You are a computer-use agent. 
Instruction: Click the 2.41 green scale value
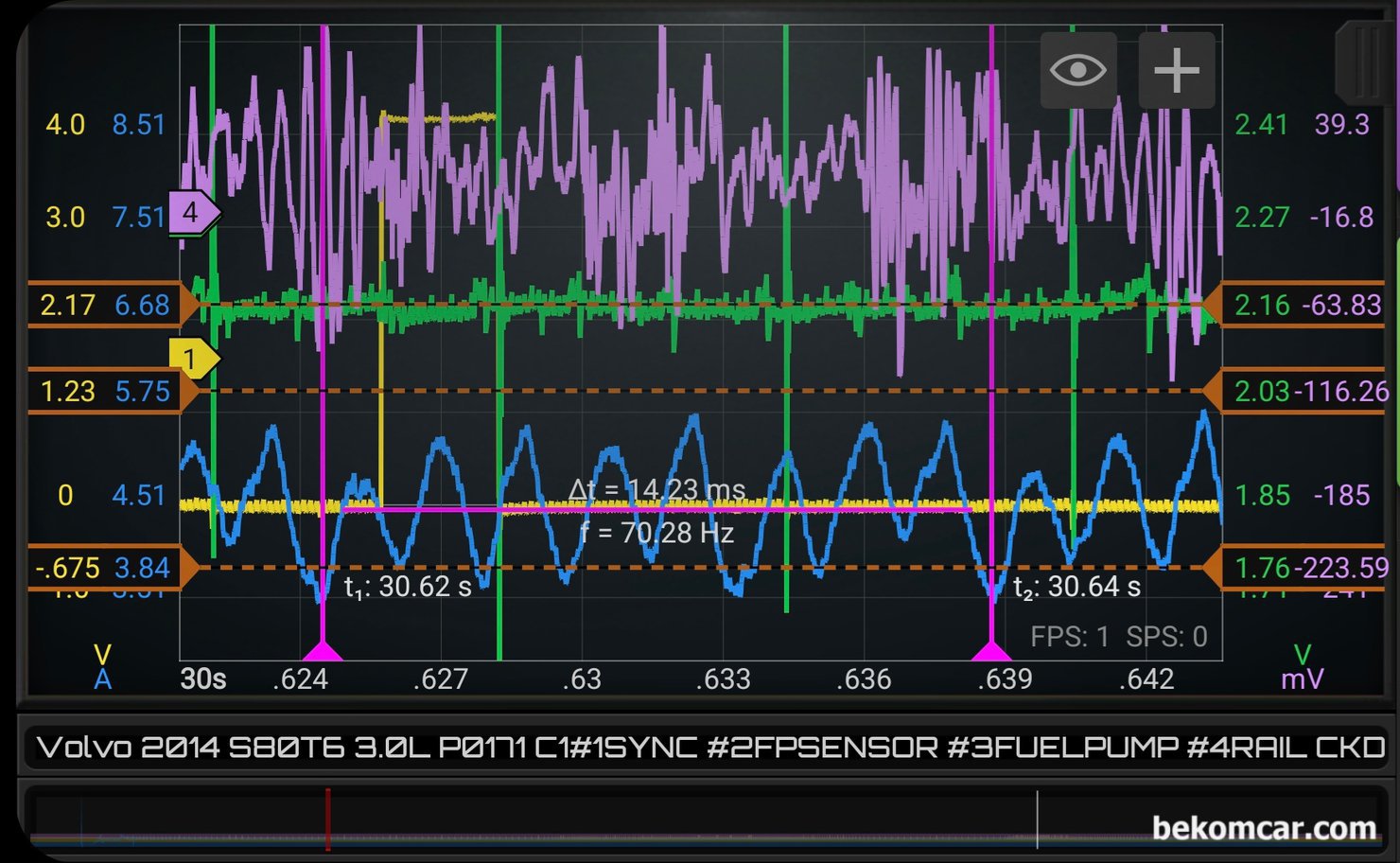point(1262,125)
